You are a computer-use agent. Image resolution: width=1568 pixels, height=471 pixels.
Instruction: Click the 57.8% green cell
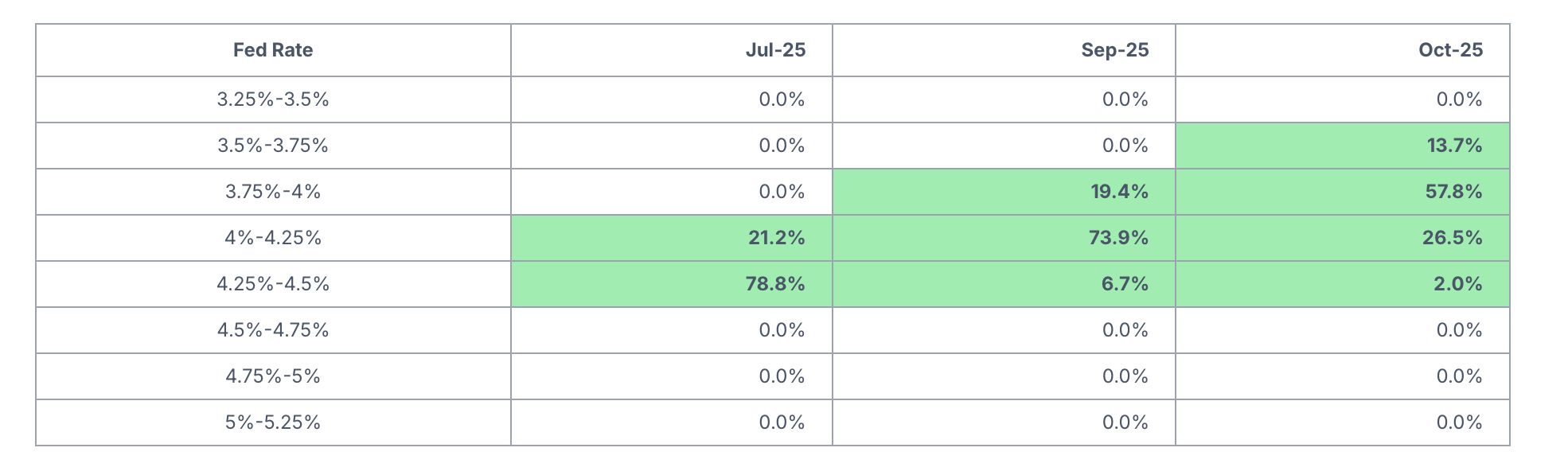(x=1453, y=192)
